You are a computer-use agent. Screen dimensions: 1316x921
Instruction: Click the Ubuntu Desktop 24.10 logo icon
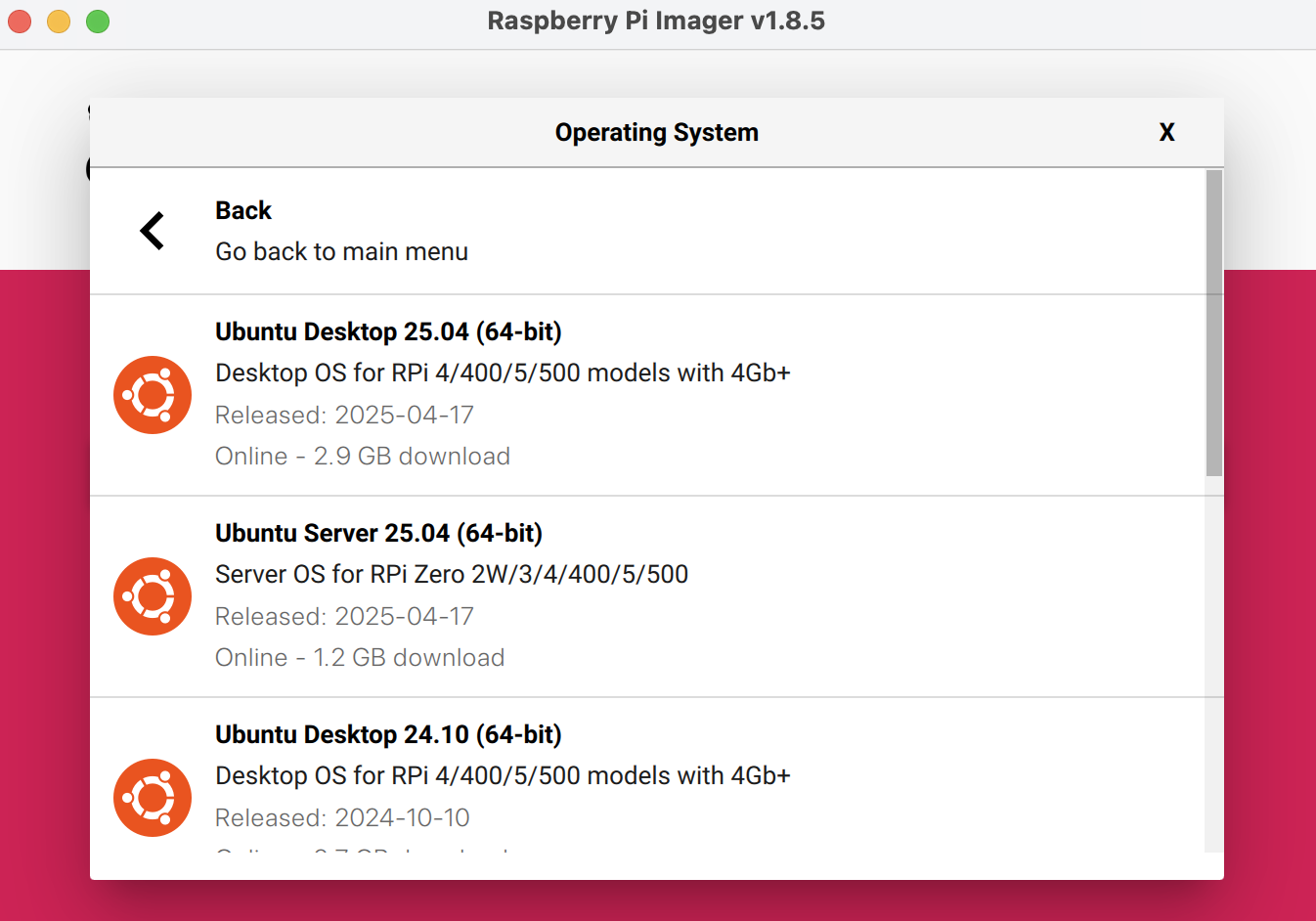(x=153, y=798)
